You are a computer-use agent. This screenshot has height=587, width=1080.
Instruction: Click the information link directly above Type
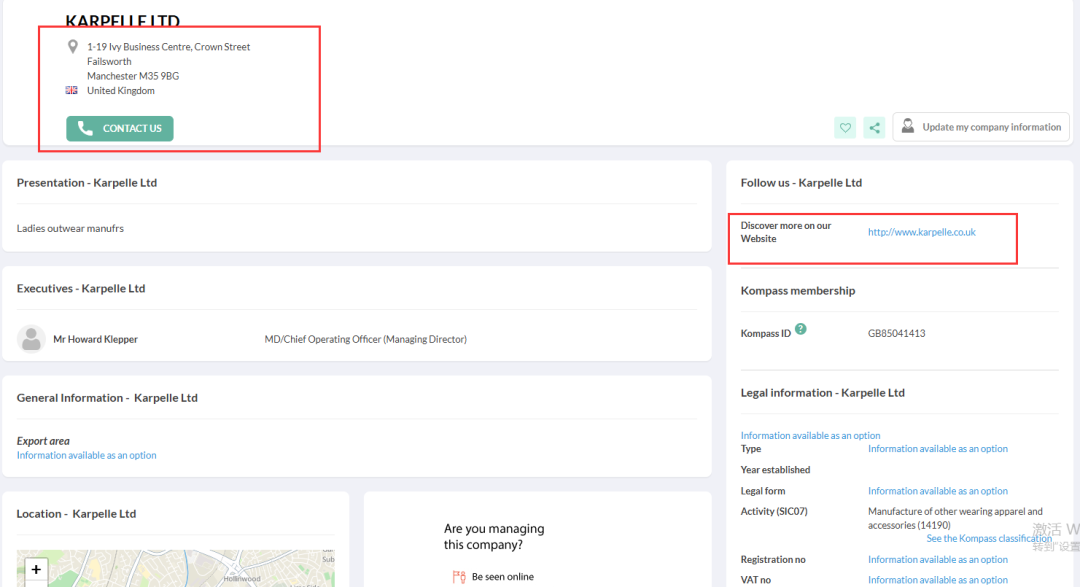[x=810, y=436]
